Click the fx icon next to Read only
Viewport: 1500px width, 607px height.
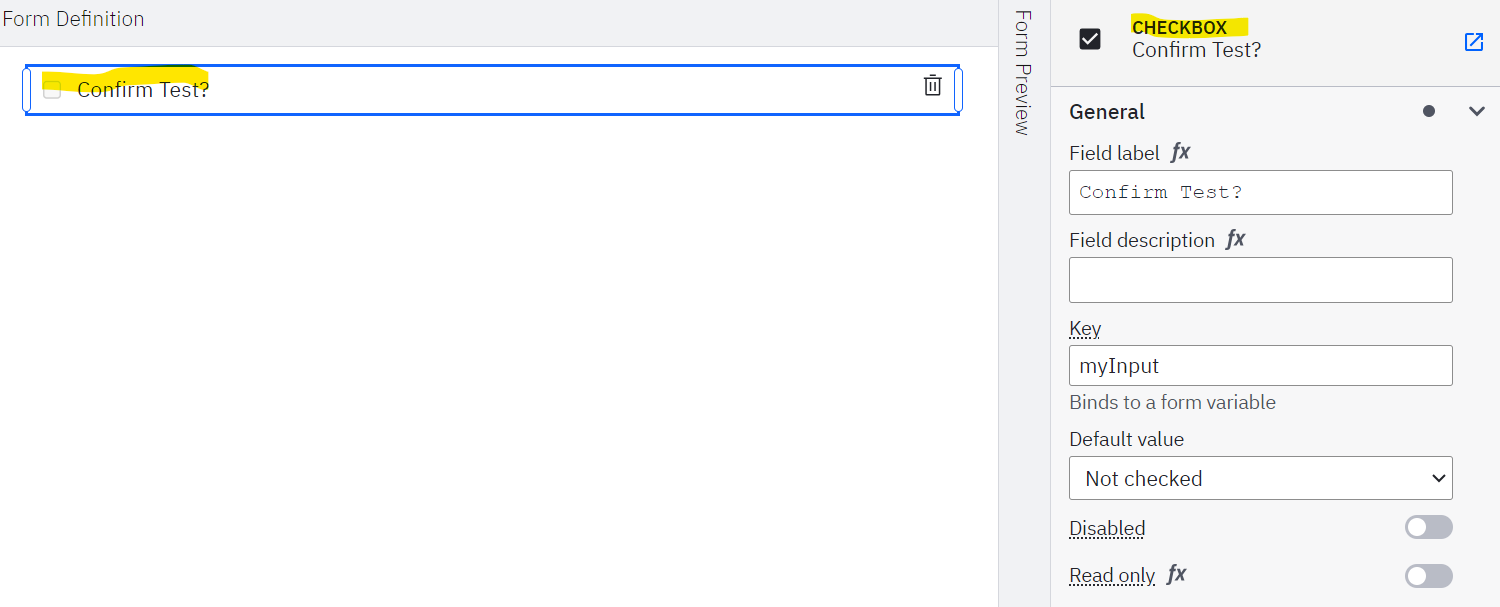click(1177, 575)
